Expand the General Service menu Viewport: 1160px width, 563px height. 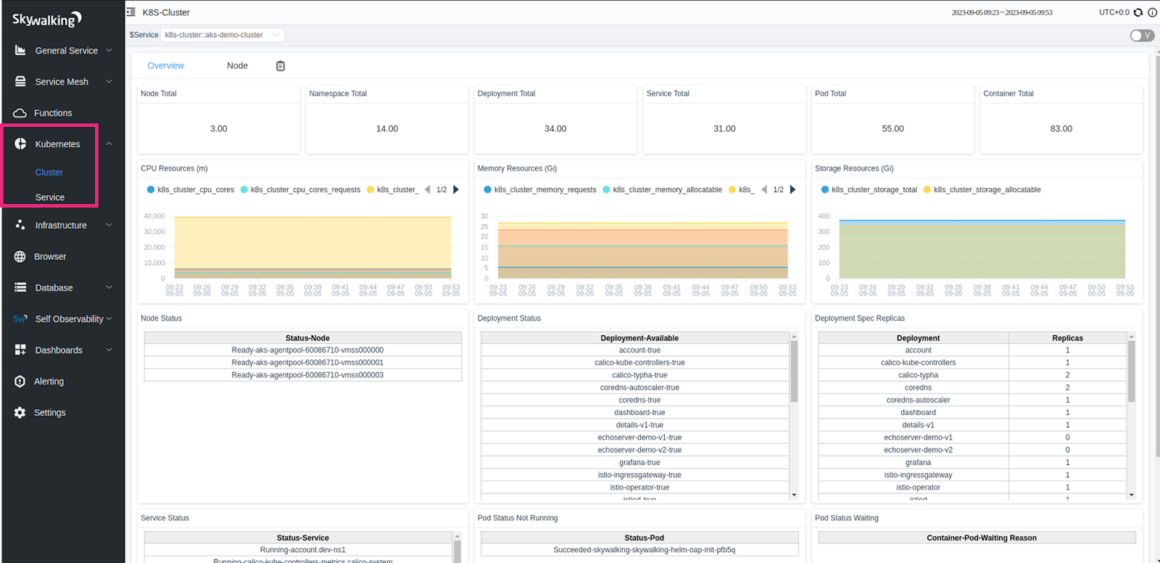click(66, 51)
